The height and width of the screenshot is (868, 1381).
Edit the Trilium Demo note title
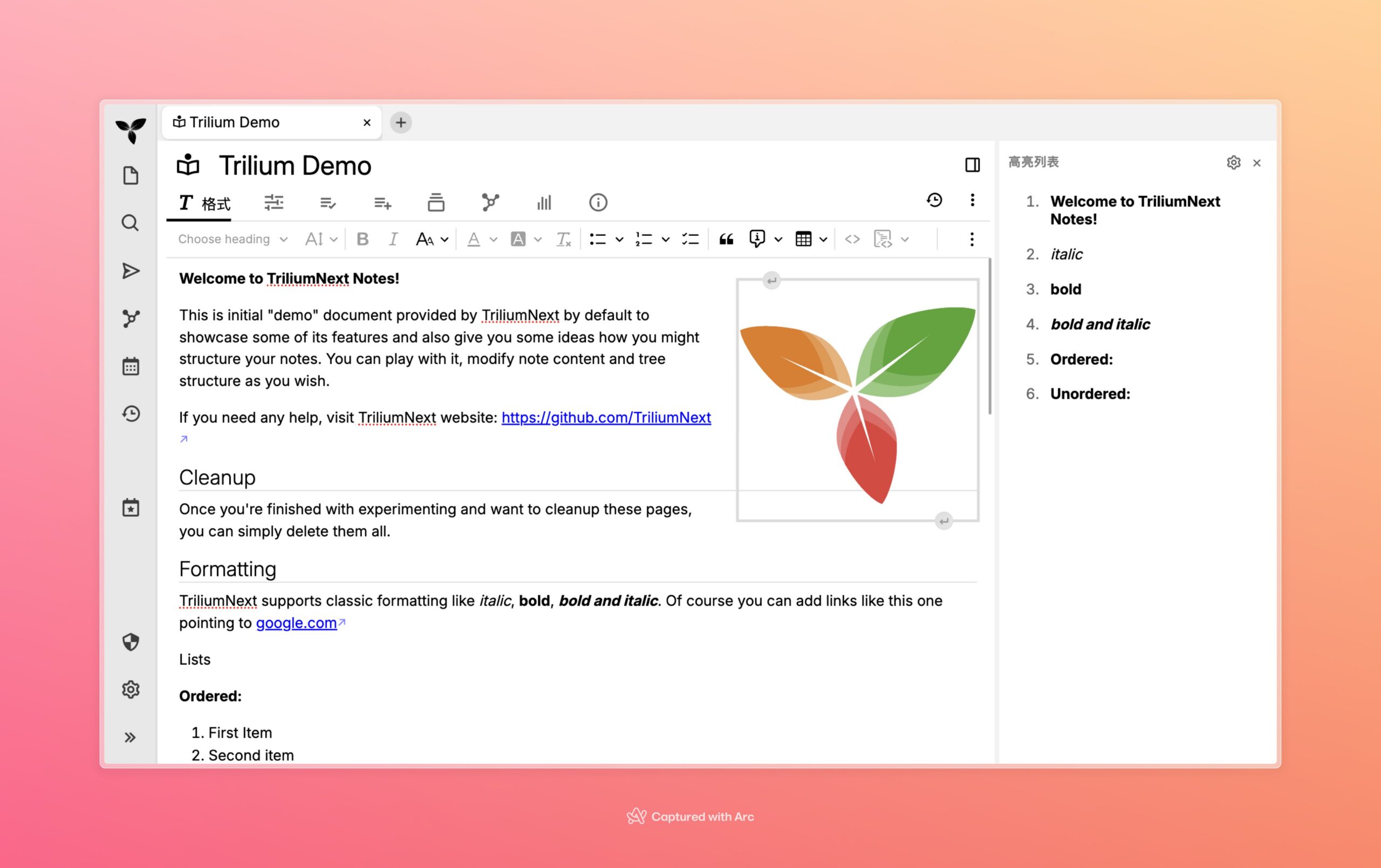click(296, 166)
